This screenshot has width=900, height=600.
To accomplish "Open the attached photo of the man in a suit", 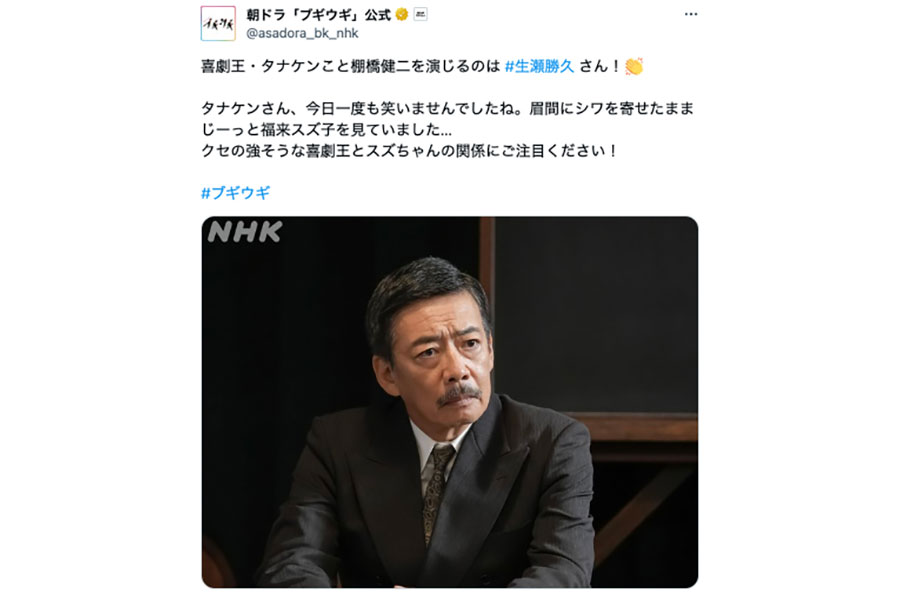I will [x=449, y=402].
